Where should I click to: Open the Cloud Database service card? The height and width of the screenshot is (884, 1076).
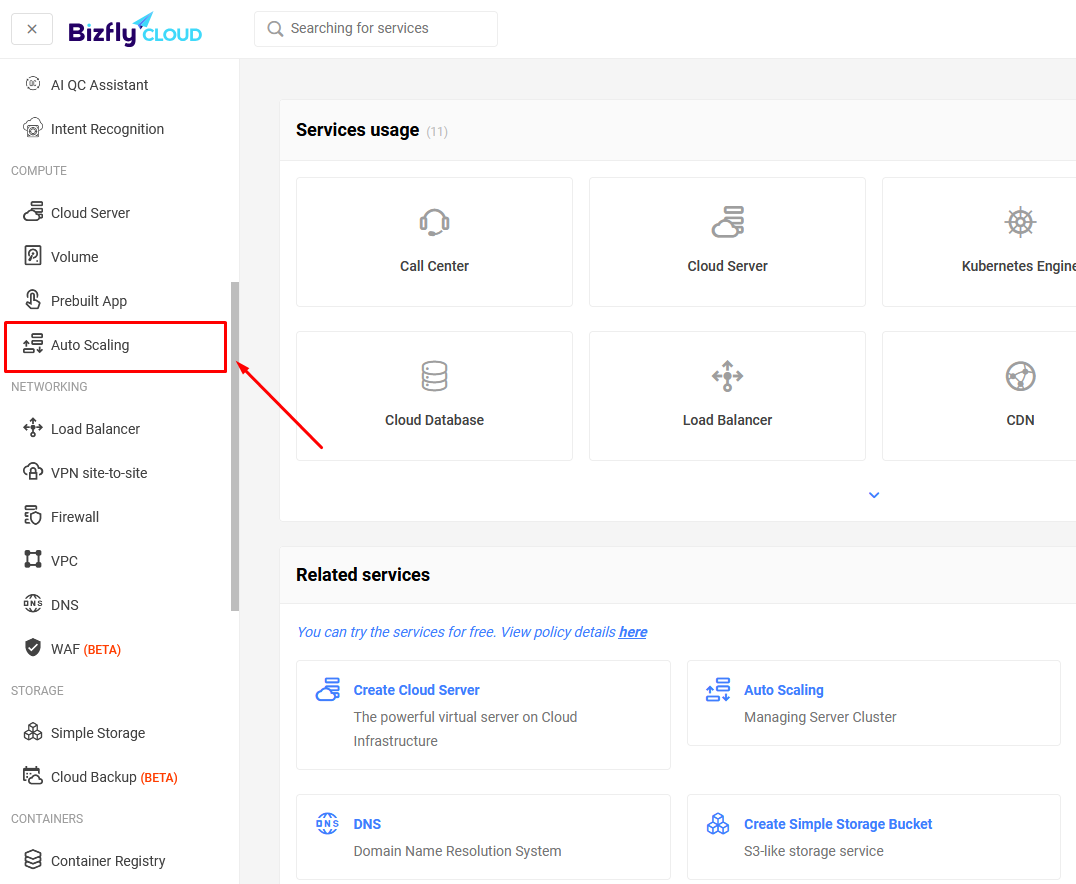[x=434, y=396]
